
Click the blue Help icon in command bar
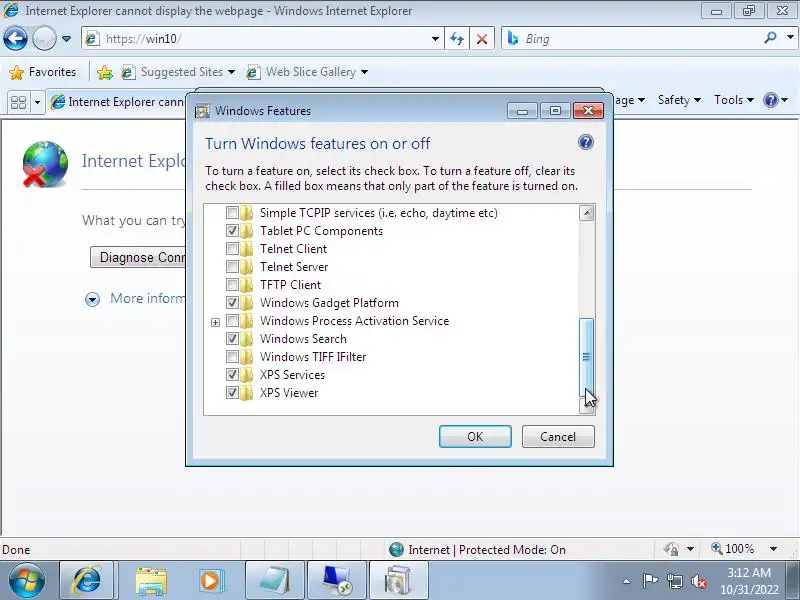771,100
